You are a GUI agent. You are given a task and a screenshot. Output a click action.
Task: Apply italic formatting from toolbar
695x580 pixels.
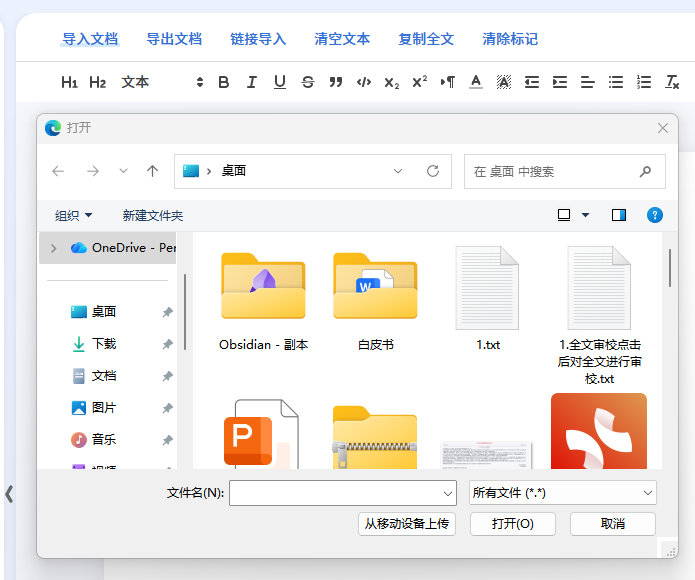click(252, 82)
